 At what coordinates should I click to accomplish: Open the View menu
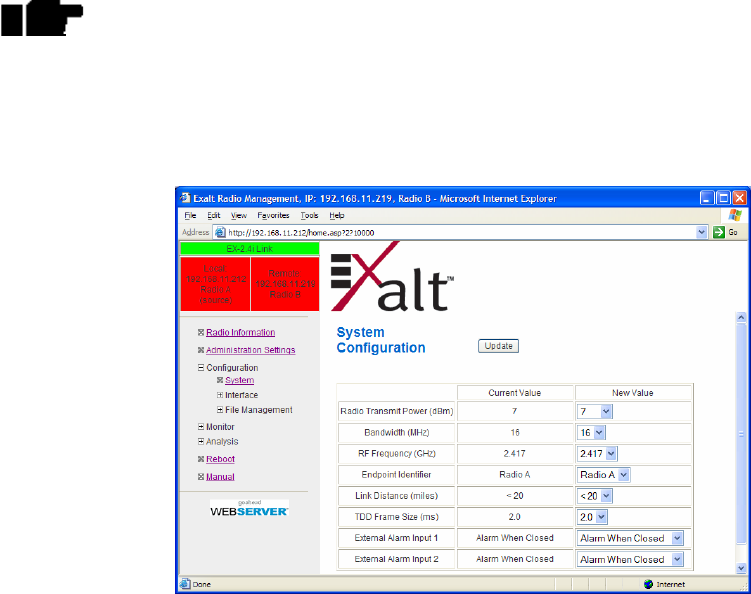(239, 216)
